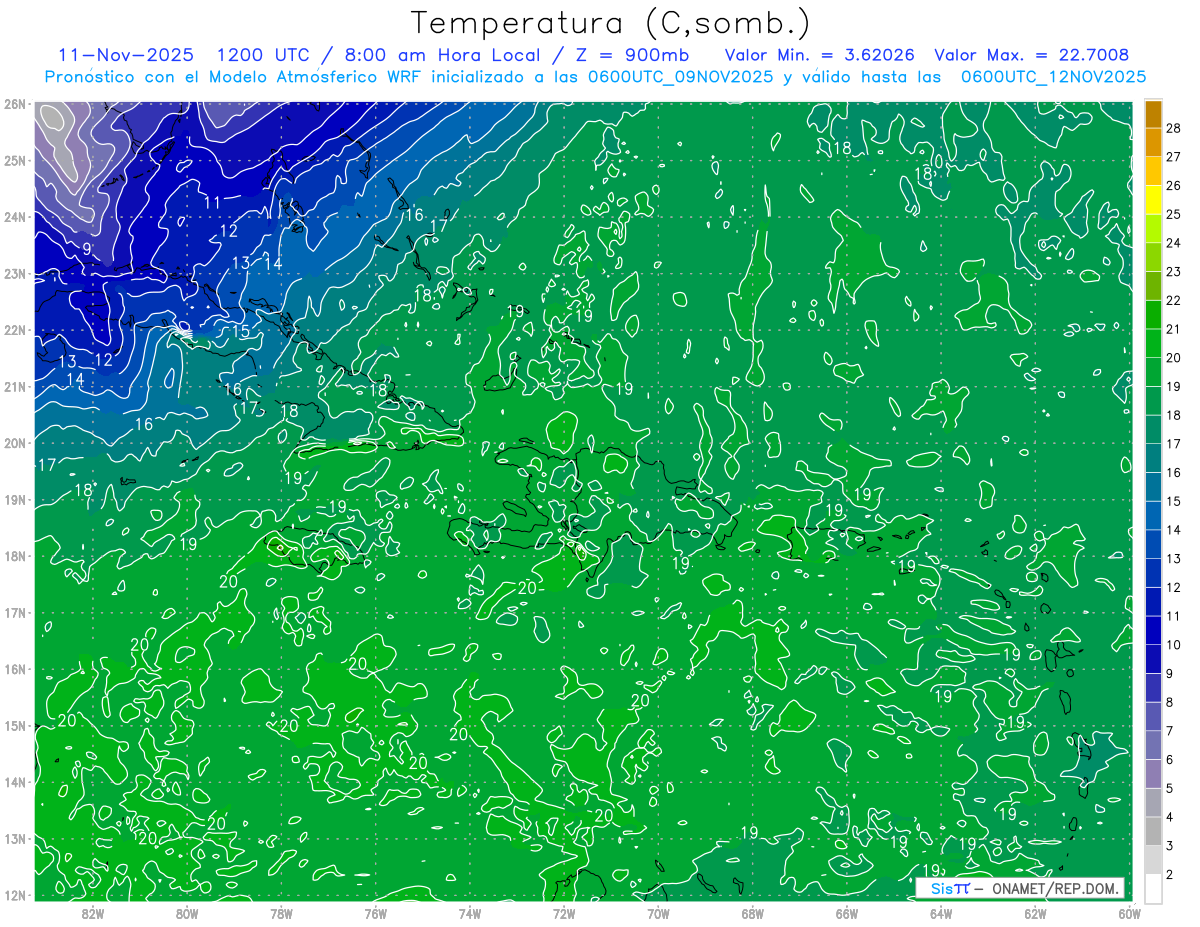Click the contour label '15' on the map

(241, 331)
